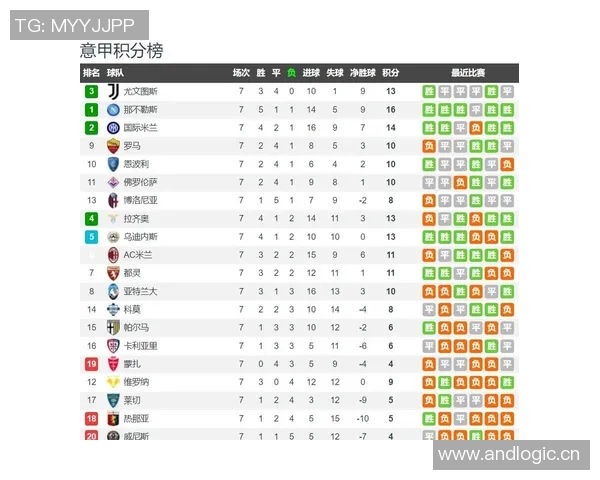Click the Juventus club crest
The width and height of the screenshot is (600, 480).
point(113,92)
